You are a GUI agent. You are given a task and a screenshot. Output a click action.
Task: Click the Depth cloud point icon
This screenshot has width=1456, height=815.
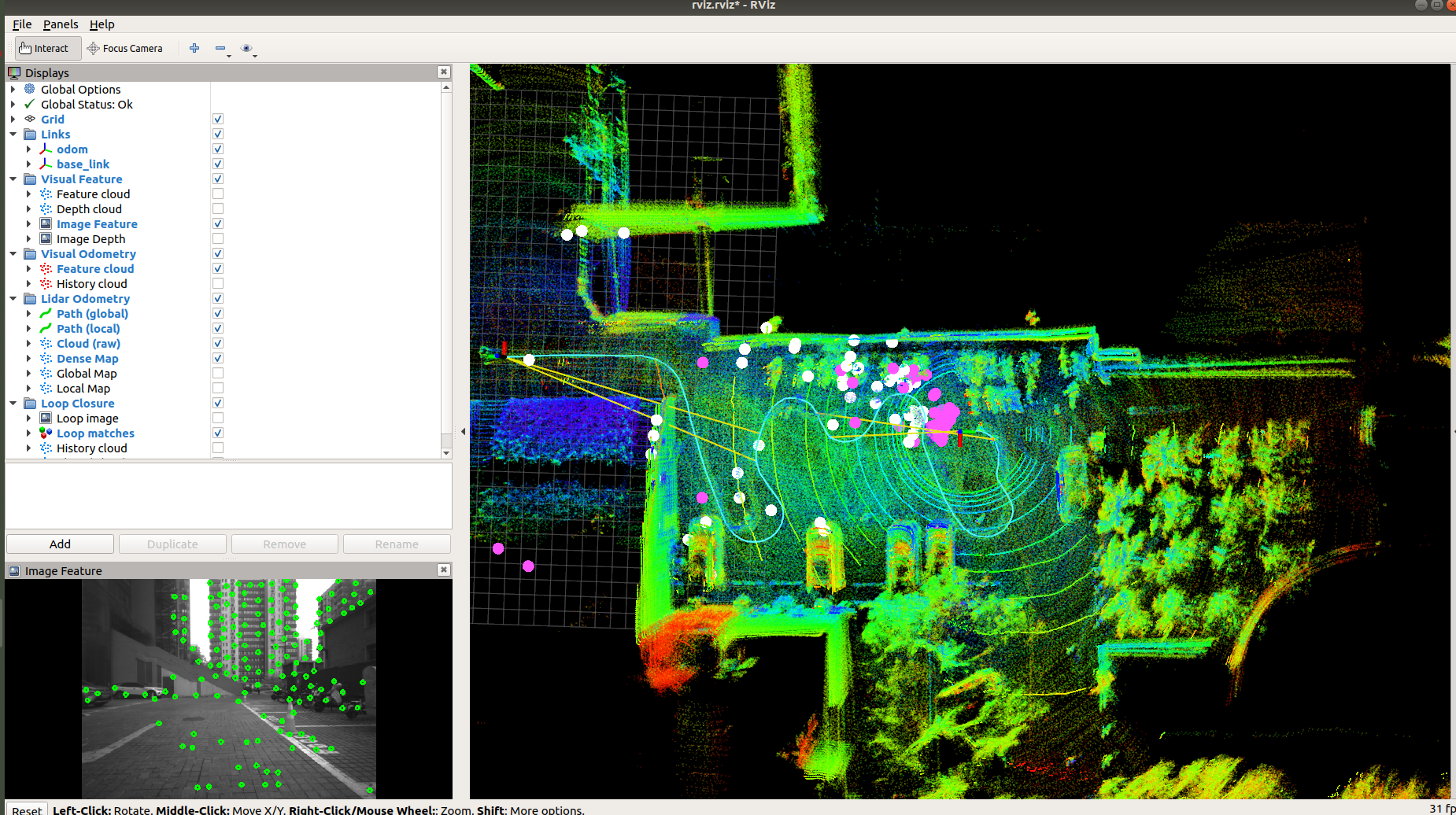(46, 208)
